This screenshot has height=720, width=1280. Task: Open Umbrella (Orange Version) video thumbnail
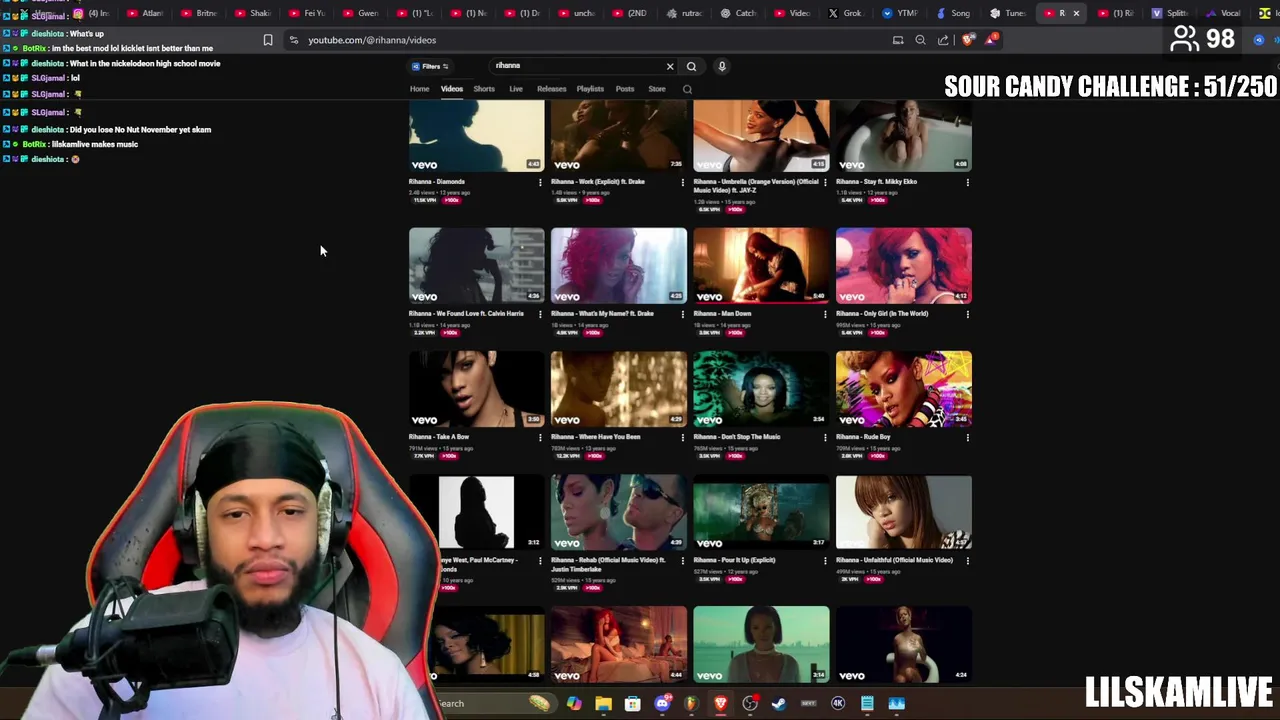coord(761,135)
